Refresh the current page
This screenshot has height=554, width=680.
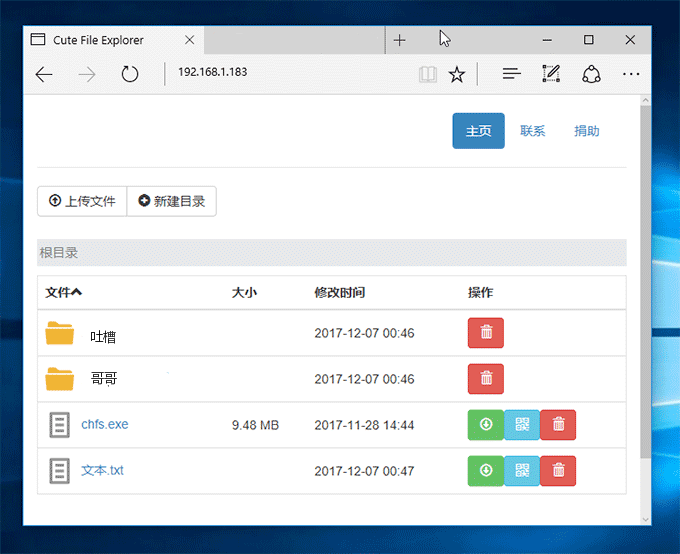[130, 74]
